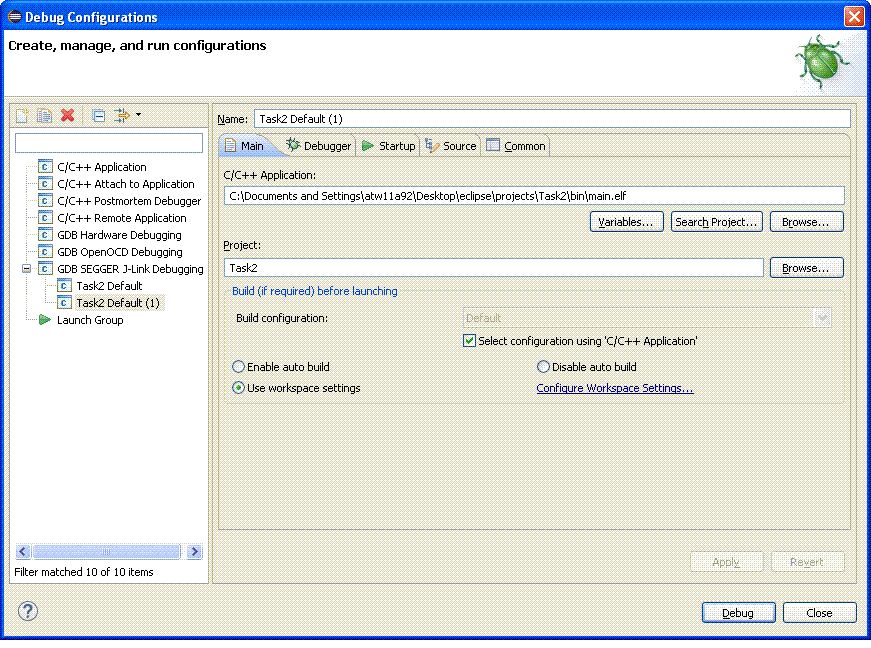
Task: Switch to the Source tab
Action: pyautogui.click(x=451, y=145)
